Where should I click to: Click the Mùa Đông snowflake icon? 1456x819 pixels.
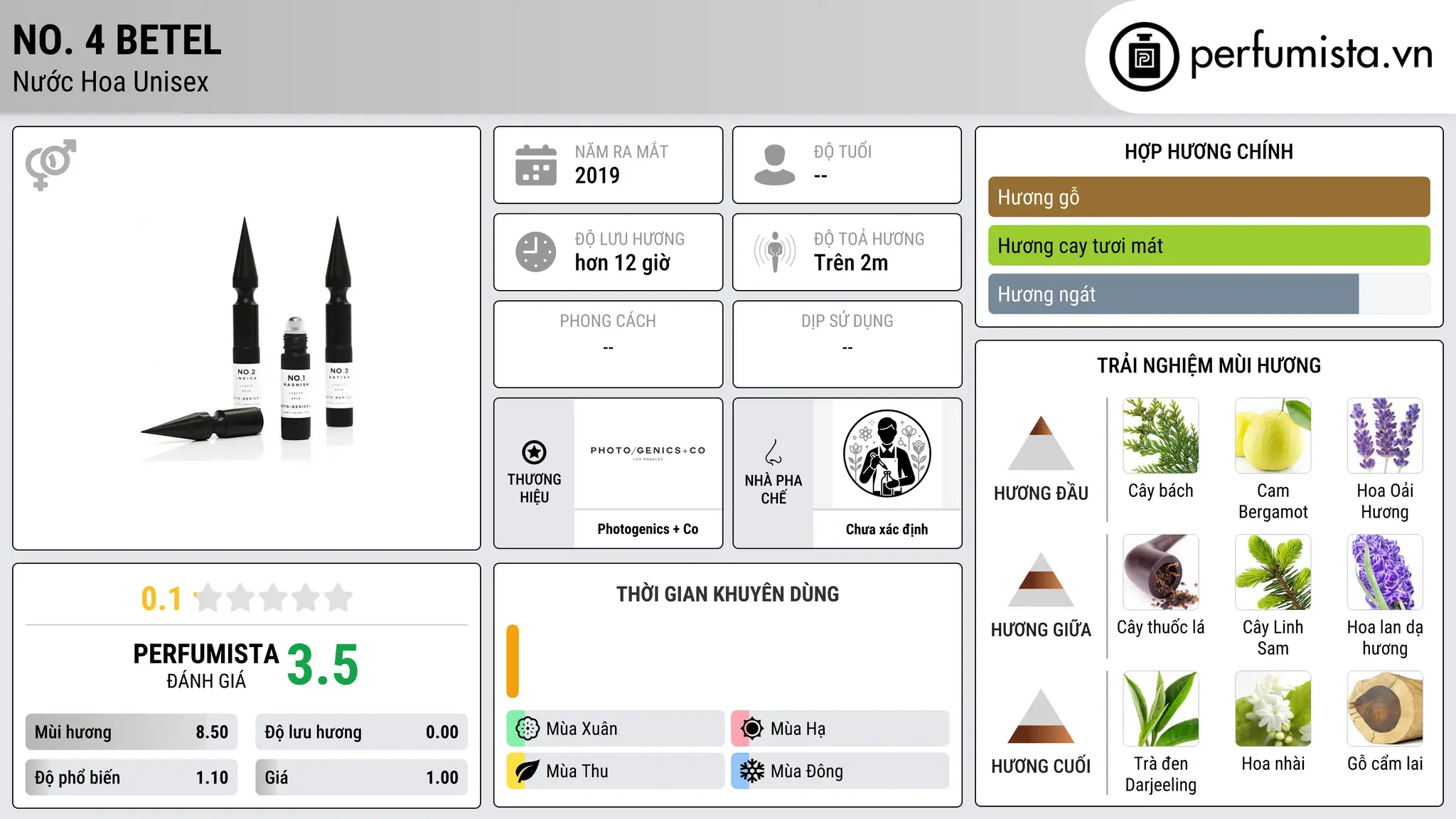coord(752,771)
